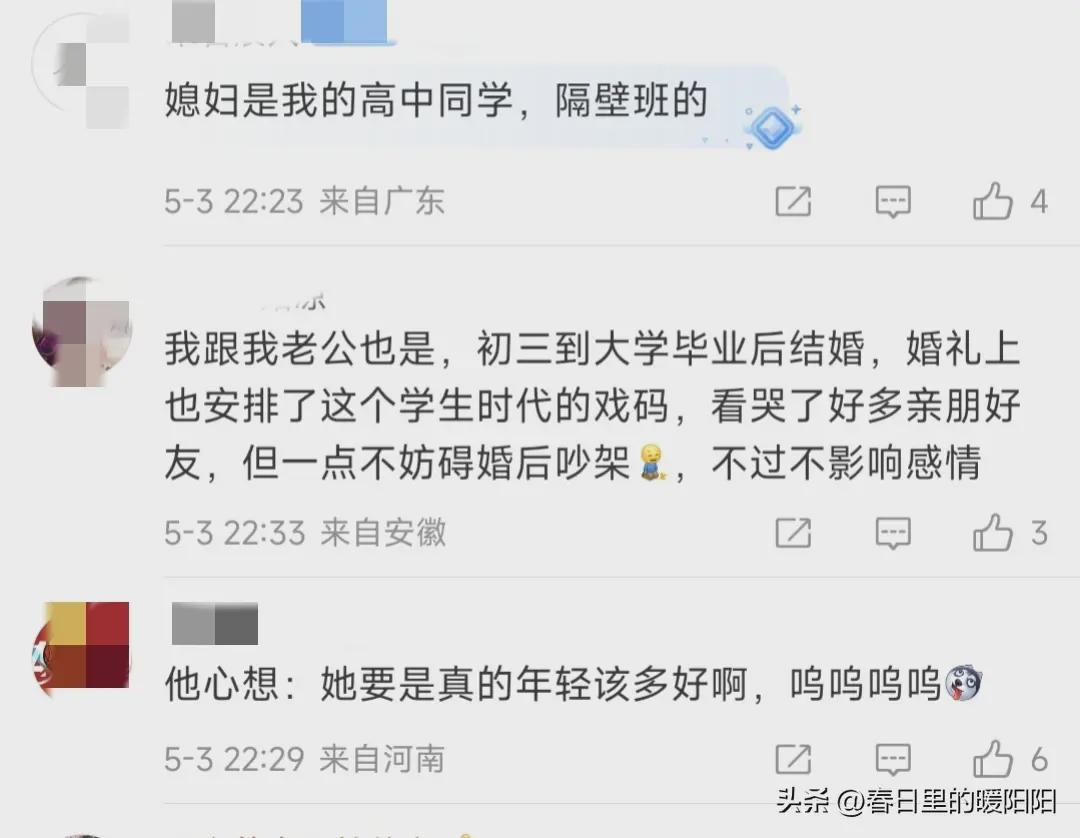
Task: Open the first commenter's username
Action: tap(279, 22)
